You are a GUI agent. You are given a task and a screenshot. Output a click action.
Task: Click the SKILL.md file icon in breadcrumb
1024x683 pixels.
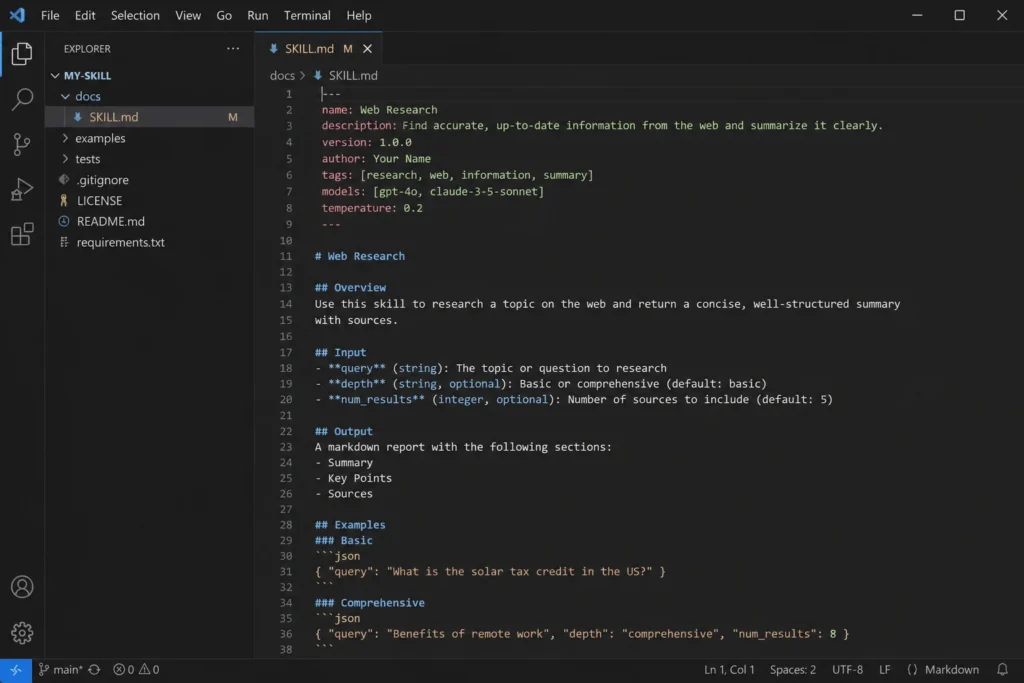[x=318, y=76]
